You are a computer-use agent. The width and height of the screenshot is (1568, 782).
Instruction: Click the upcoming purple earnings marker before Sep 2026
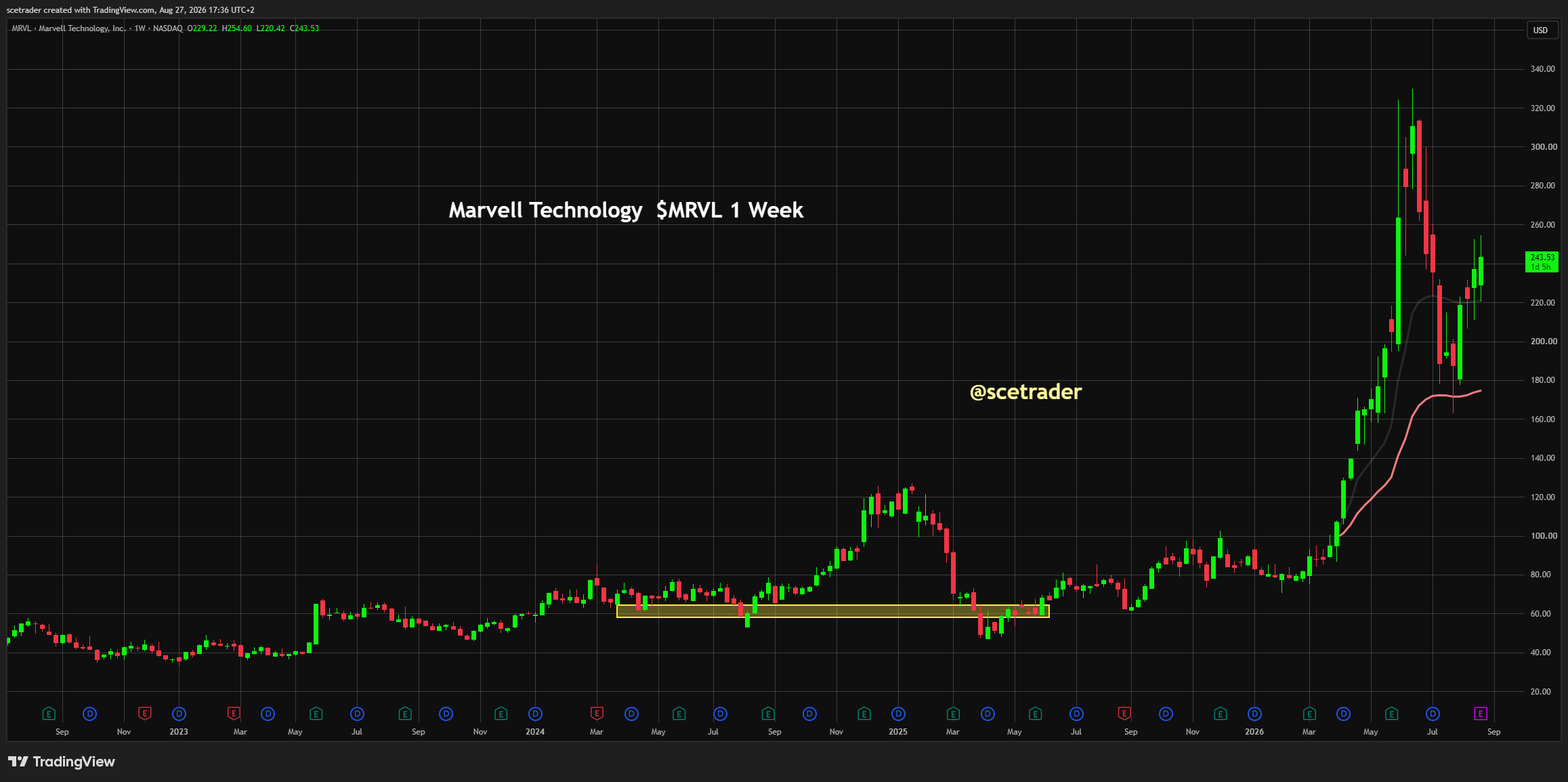click(x=1481, y=714)
